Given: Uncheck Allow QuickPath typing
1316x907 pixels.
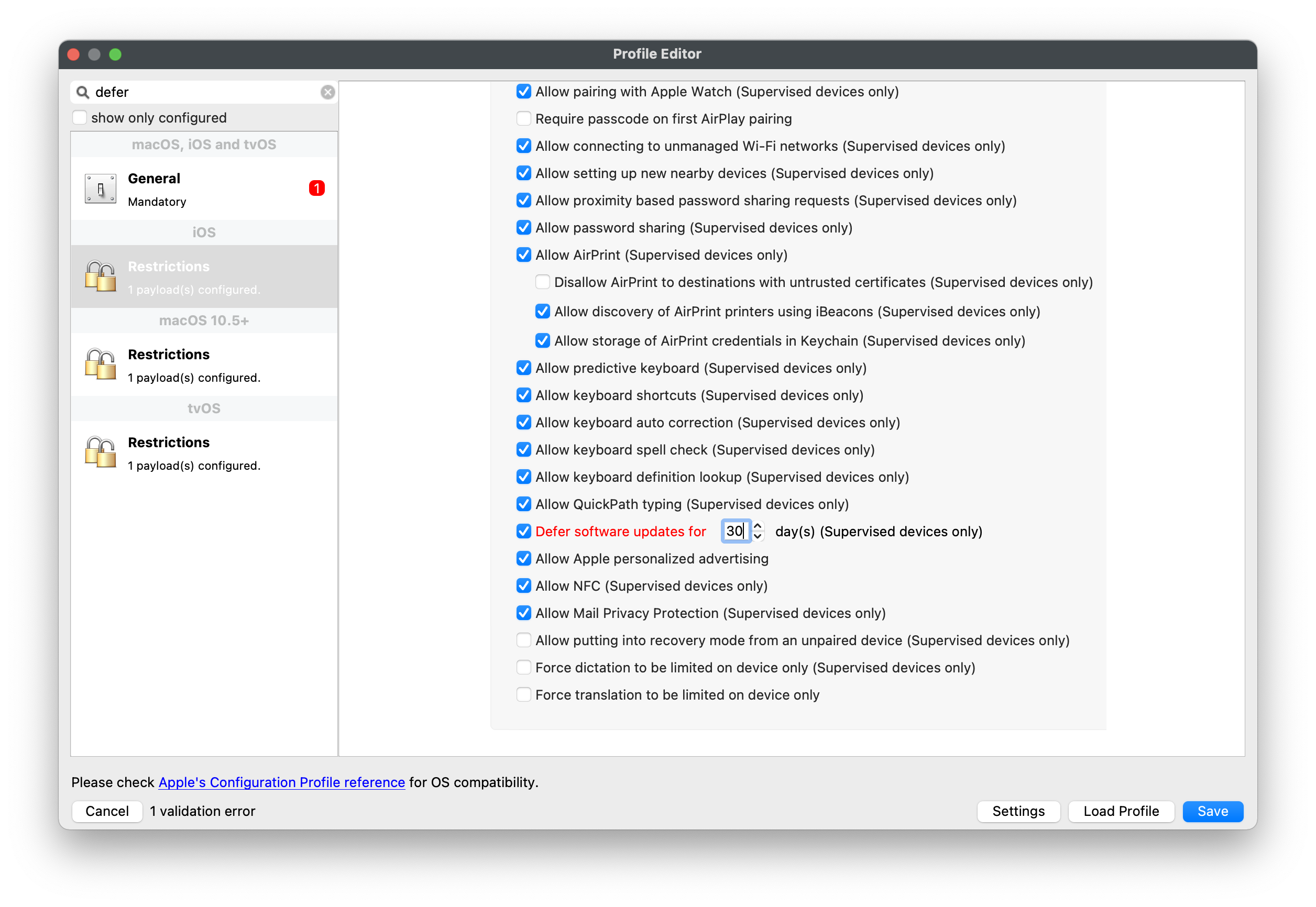Looking at the screenshot, I should (523, 505).
